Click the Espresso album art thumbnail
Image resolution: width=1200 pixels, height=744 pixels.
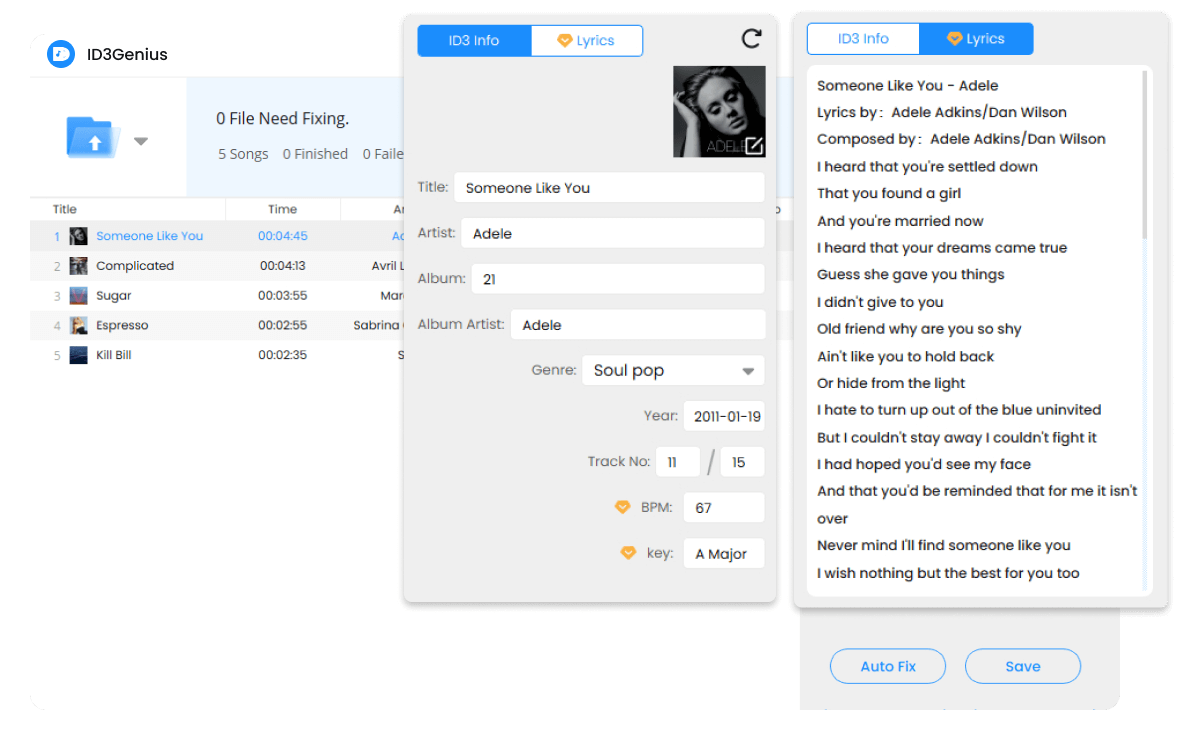[x=78, y=325]
